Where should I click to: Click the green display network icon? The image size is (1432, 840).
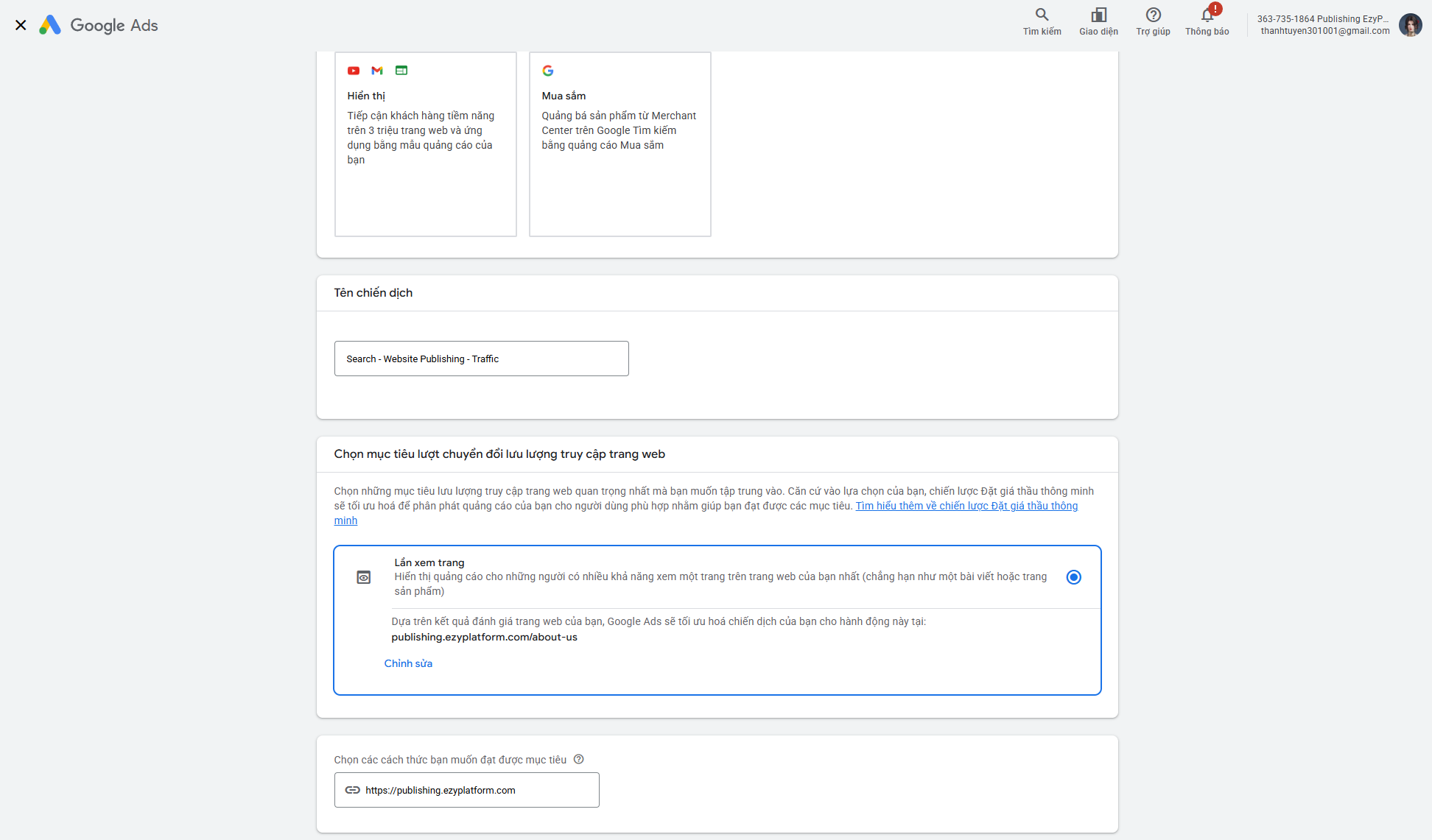(x=401, y=71)
